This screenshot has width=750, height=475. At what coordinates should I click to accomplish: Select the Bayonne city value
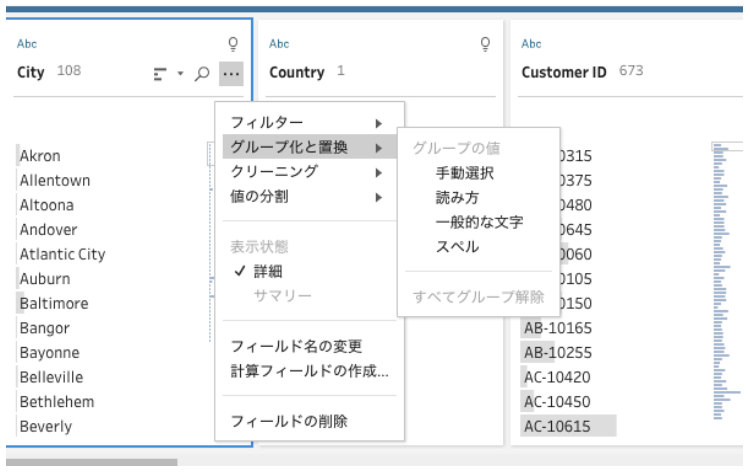coord(50,353)
